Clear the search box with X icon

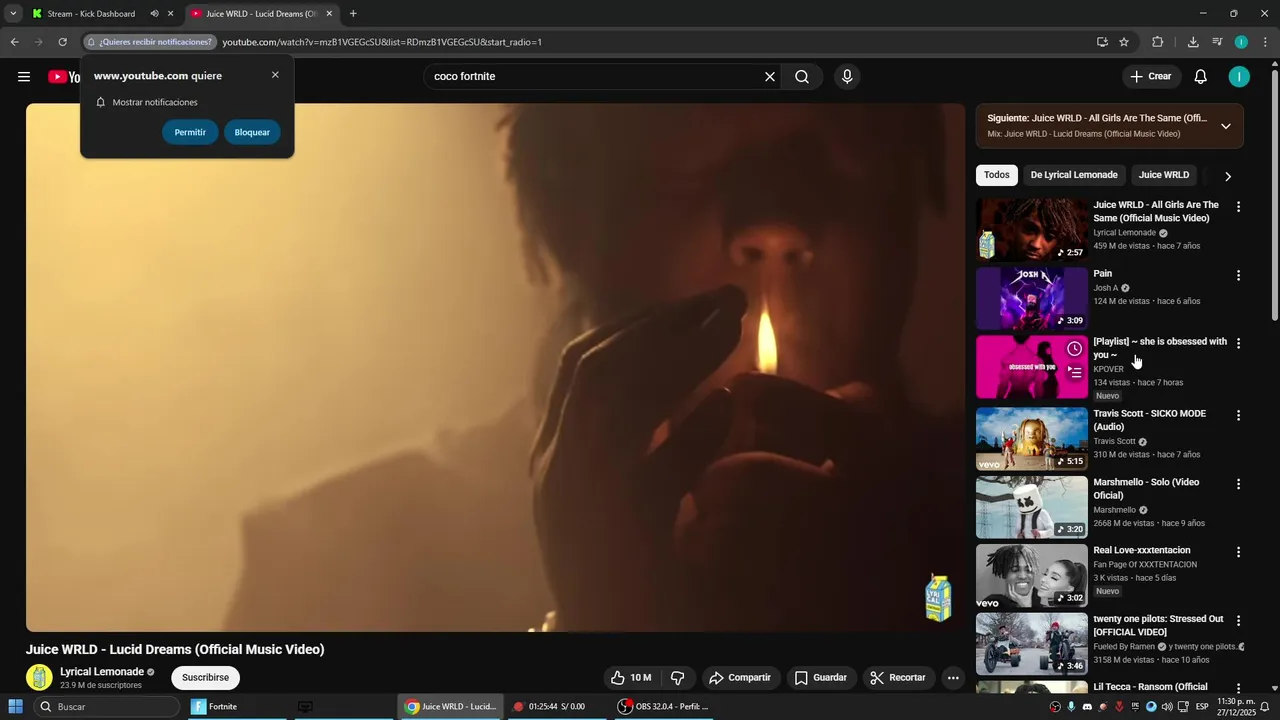click(770, 77)
